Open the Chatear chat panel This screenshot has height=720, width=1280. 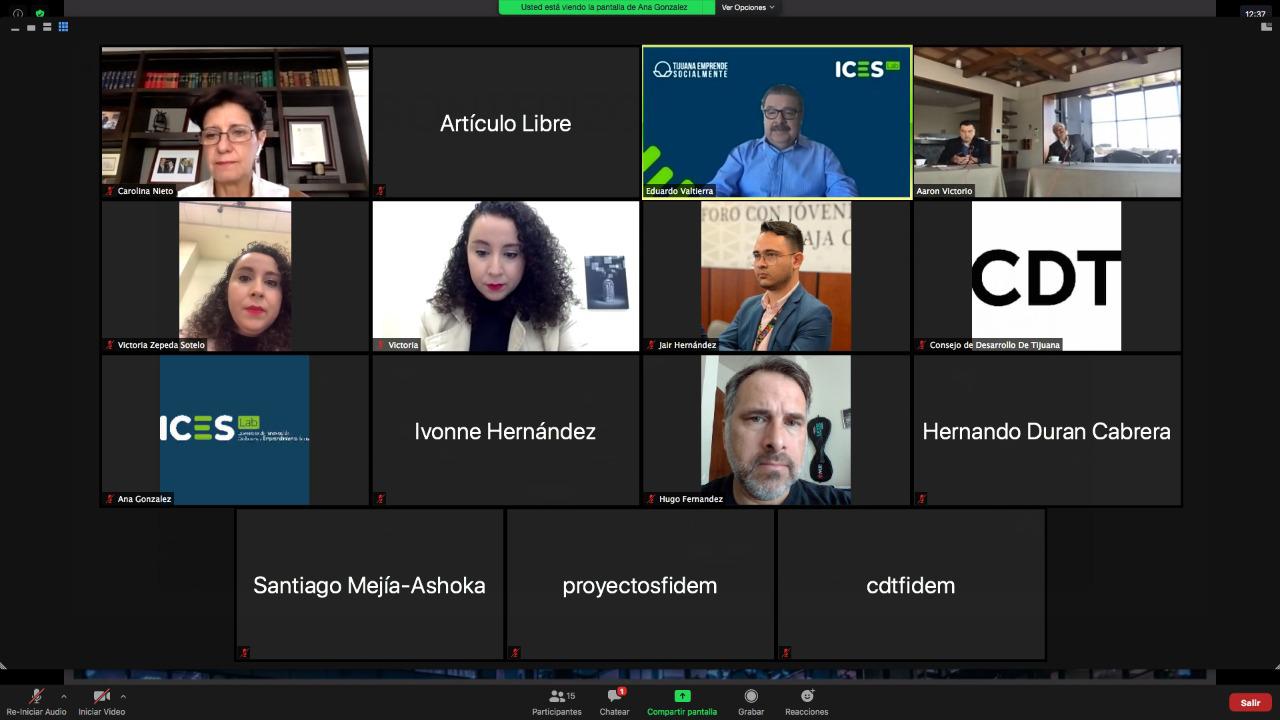click(x=614, y=696)
